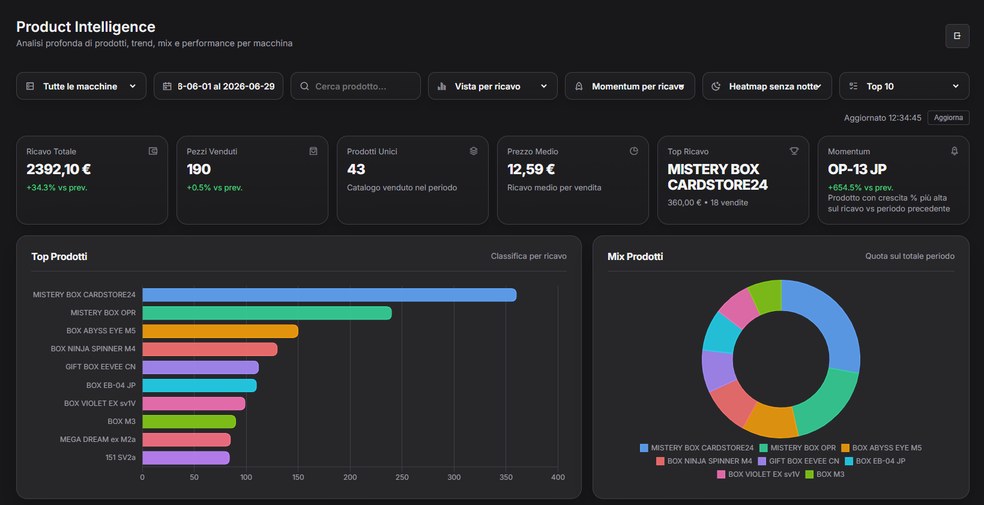Click the GIFT BOX EEVEE CN purple bar
The width and height of the screenshot is (984, 505).
200,368
